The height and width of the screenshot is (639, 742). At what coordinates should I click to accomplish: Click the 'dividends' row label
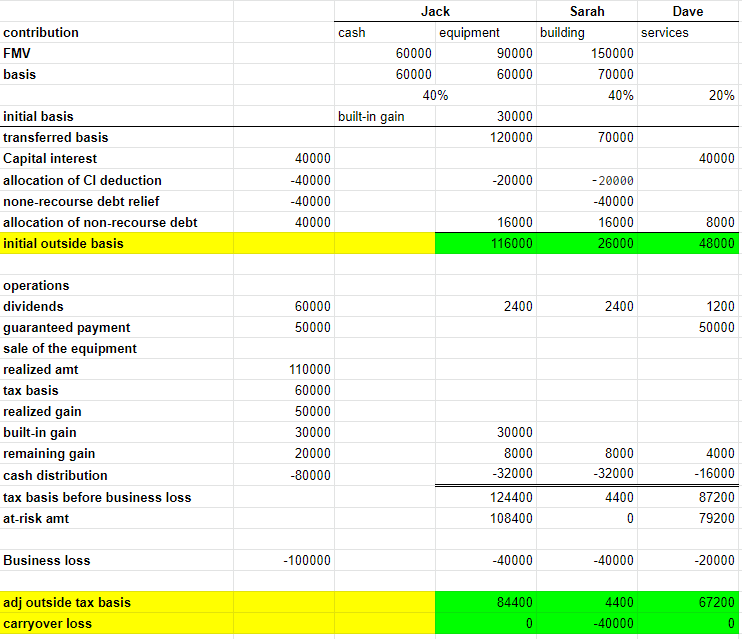click(x=33, y=306)
